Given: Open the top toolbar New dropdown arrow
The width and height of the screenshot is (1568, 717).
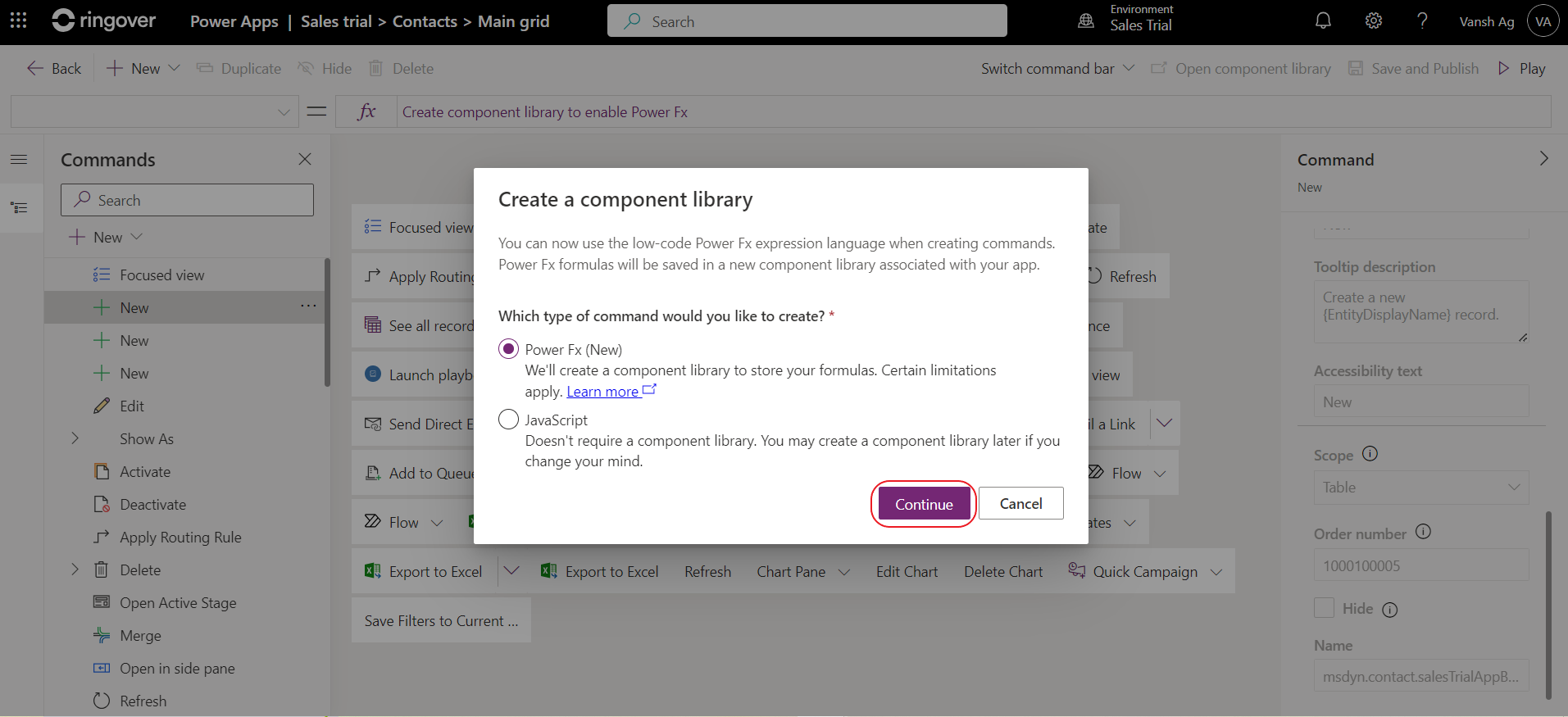Looking at the screenshot, I should tap(174, 68).
